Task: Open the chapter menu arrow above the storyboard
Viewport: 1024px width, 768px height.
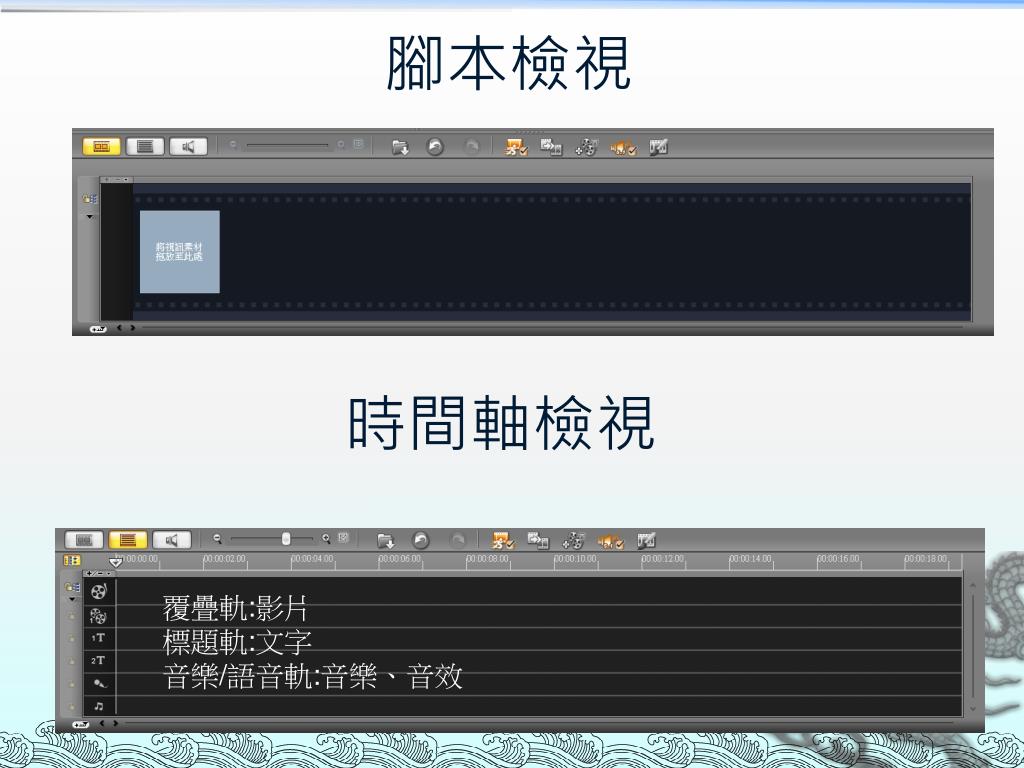Action: [126, 179]
